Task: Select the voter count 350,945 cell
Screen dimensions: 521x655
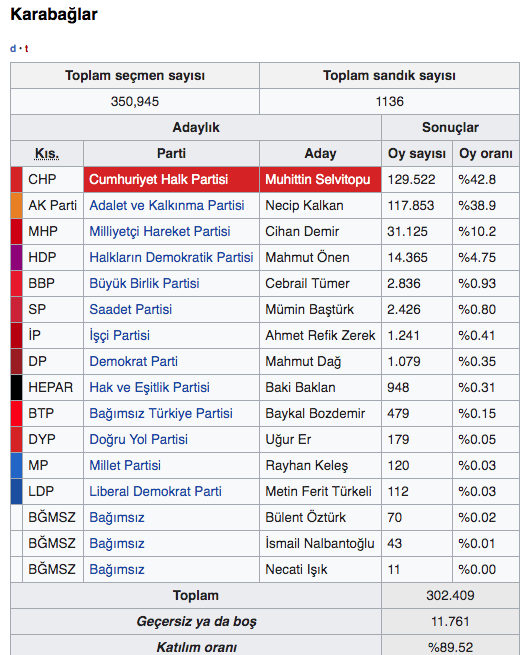Action: coord(135,102)
